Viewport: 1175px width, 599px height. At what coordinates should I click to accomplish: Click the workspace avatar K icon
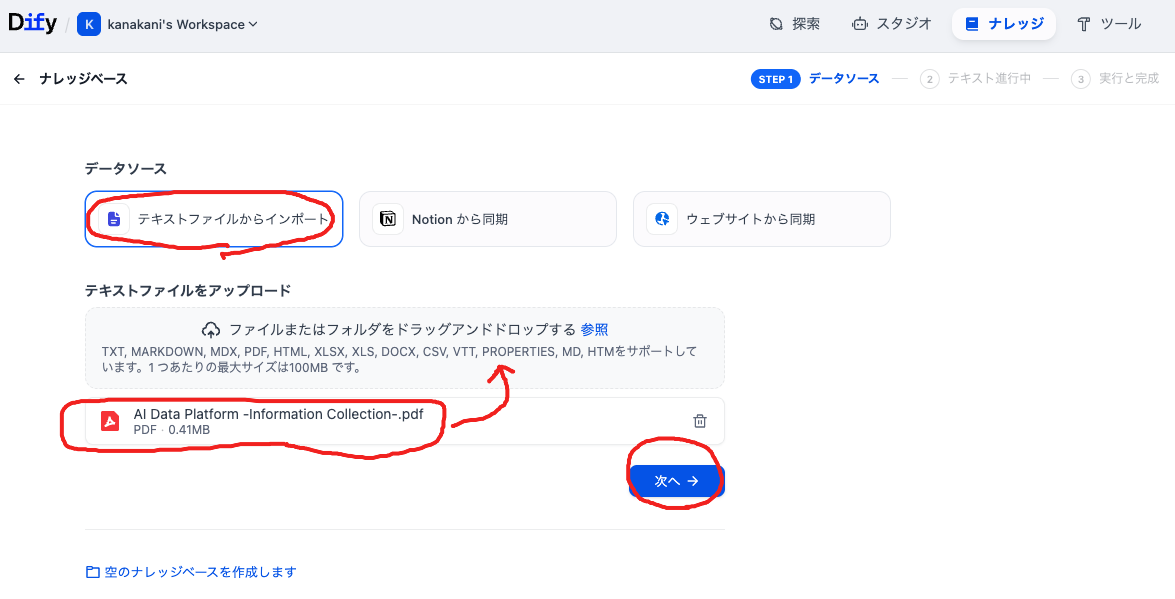point(88,24)
